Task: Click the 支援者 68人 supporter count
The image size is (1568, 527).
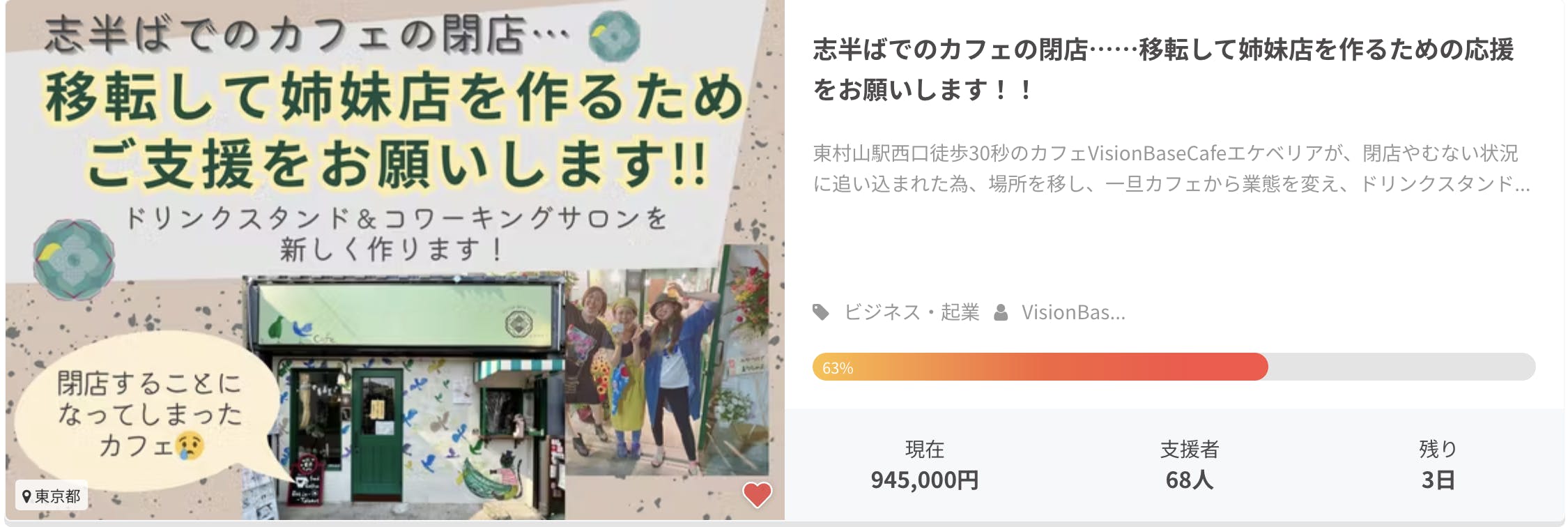Action: click(x=1189, y=464)
